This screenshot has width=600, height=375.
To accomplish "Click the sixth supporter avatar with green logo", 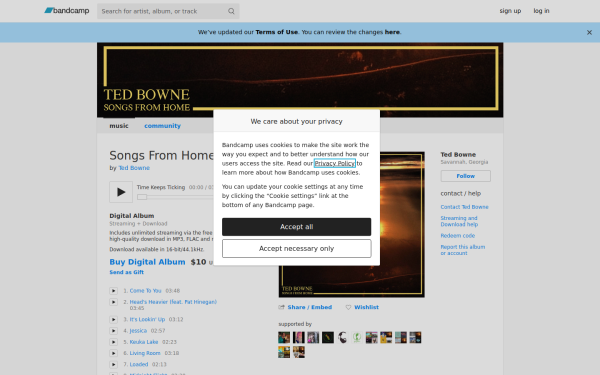I will tap(357, 338).
